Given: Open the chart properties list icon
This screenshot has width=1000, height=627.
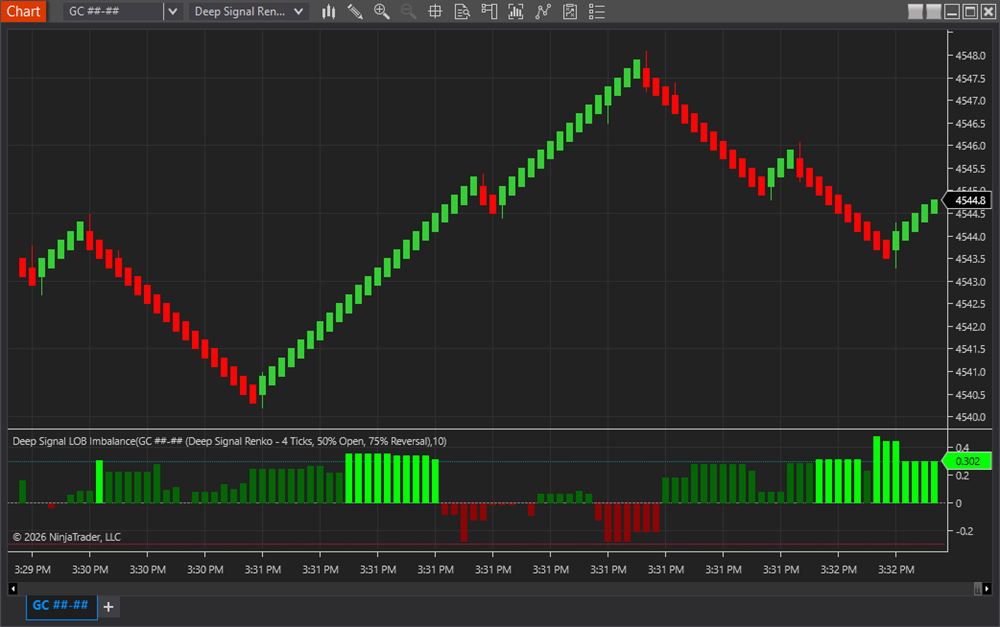Looking at the screenshot, I should [597, 11].
